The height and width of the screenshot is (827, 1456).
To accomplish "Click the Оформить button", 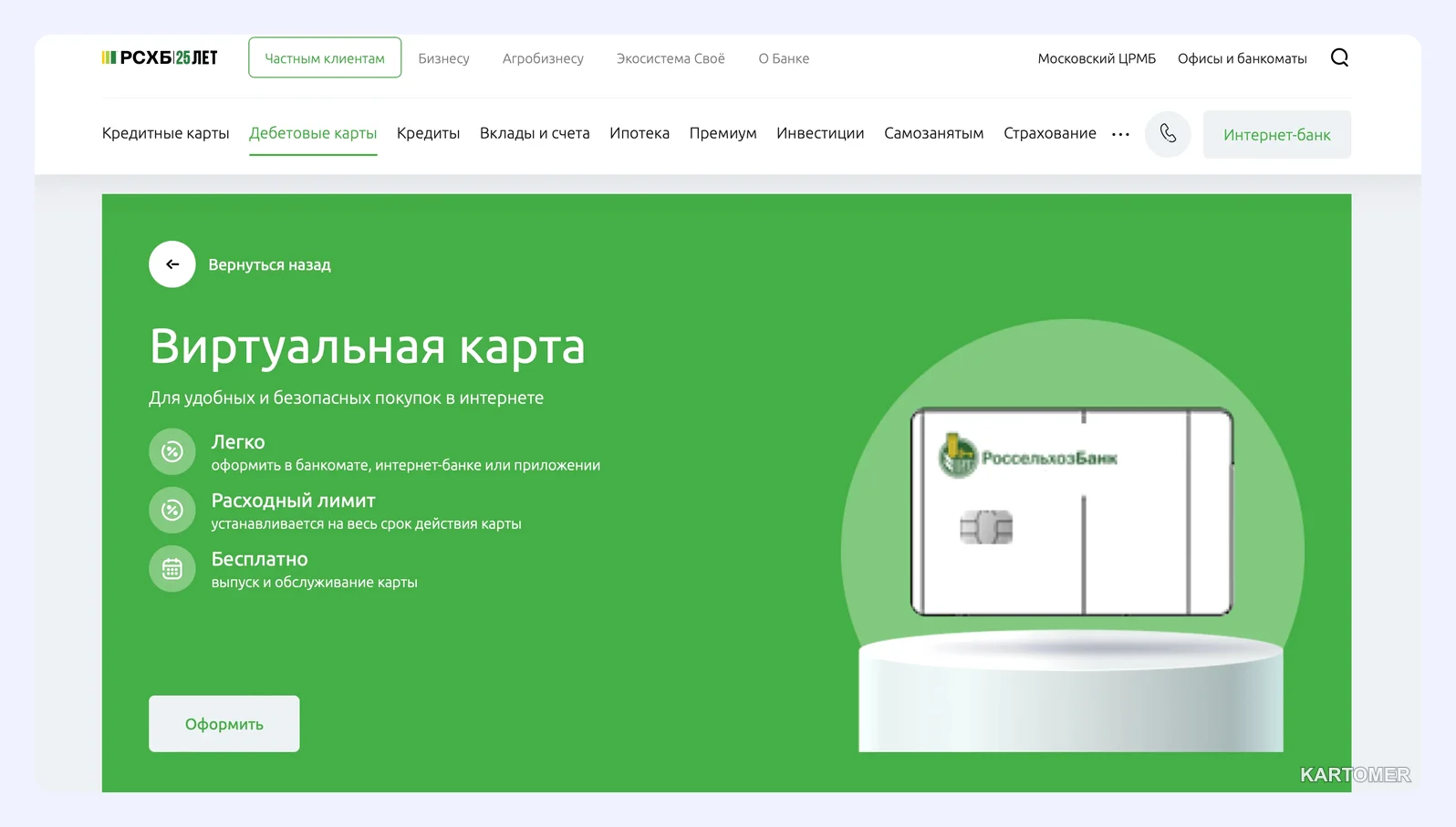I will (x=224, y=724).
